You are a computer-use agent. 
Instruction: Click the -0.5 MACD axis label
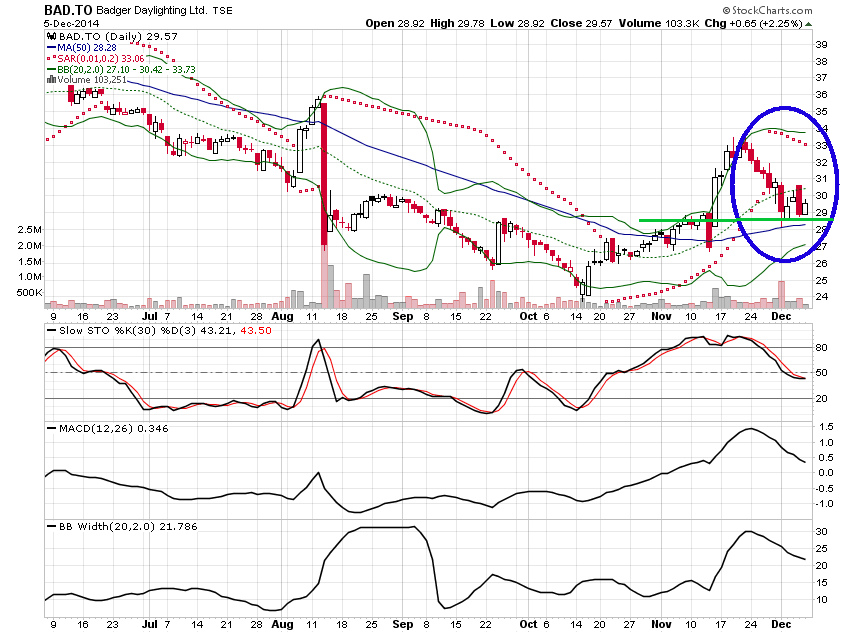[825, 488]
